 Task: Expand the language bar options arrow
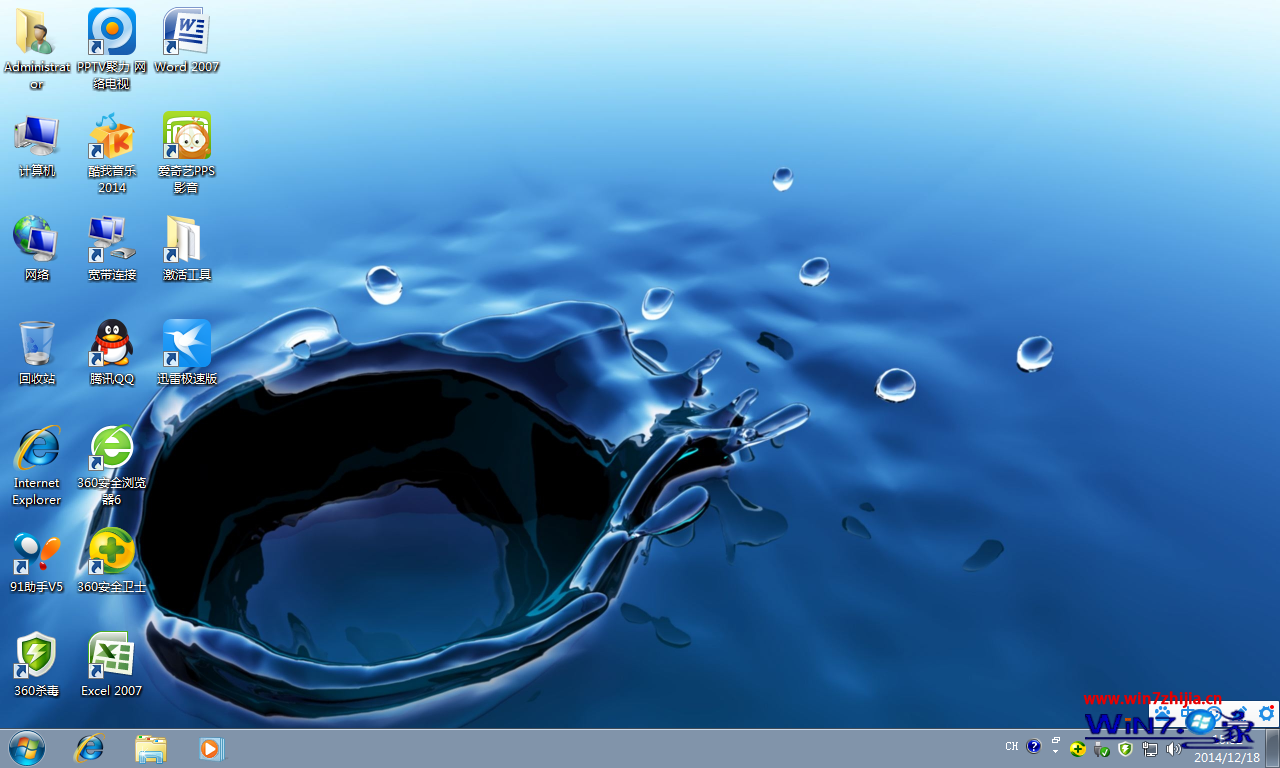pos(1055,751)
